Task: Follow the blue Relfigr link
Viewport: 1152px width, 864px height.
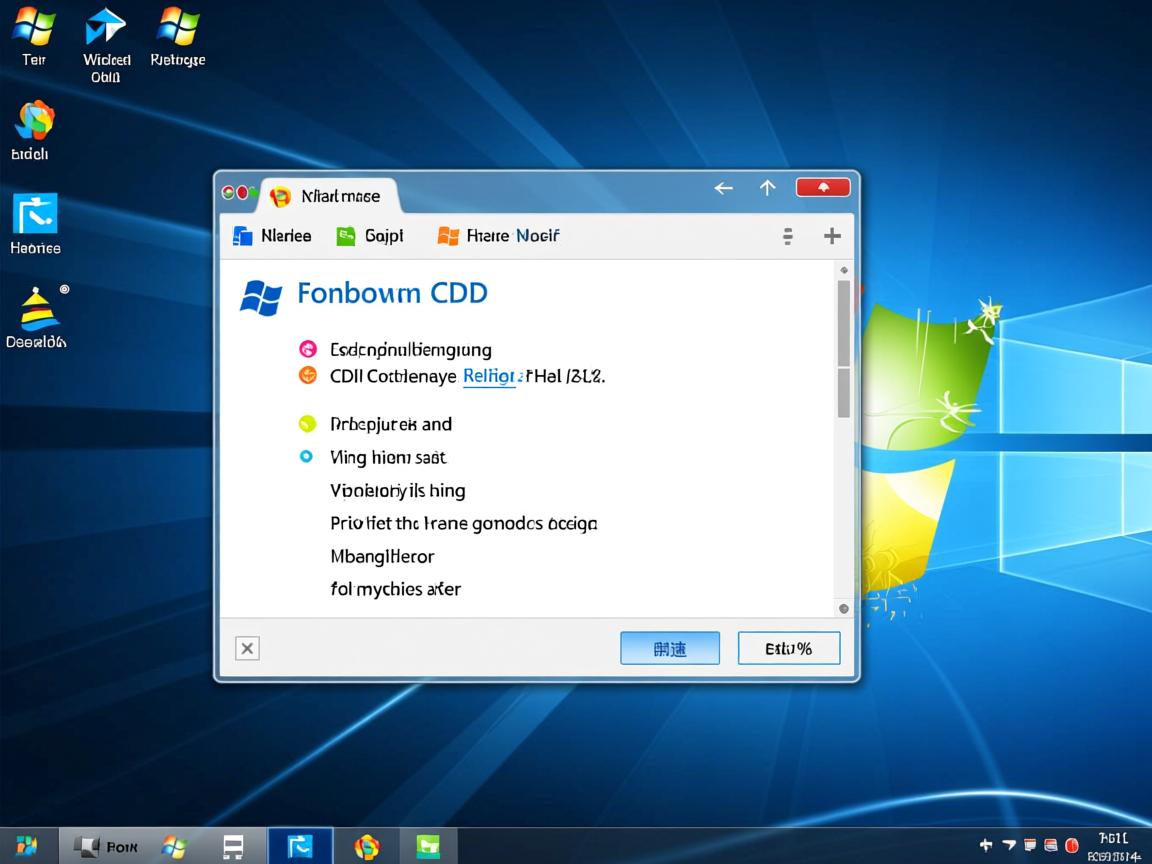Action: [489, 376]
